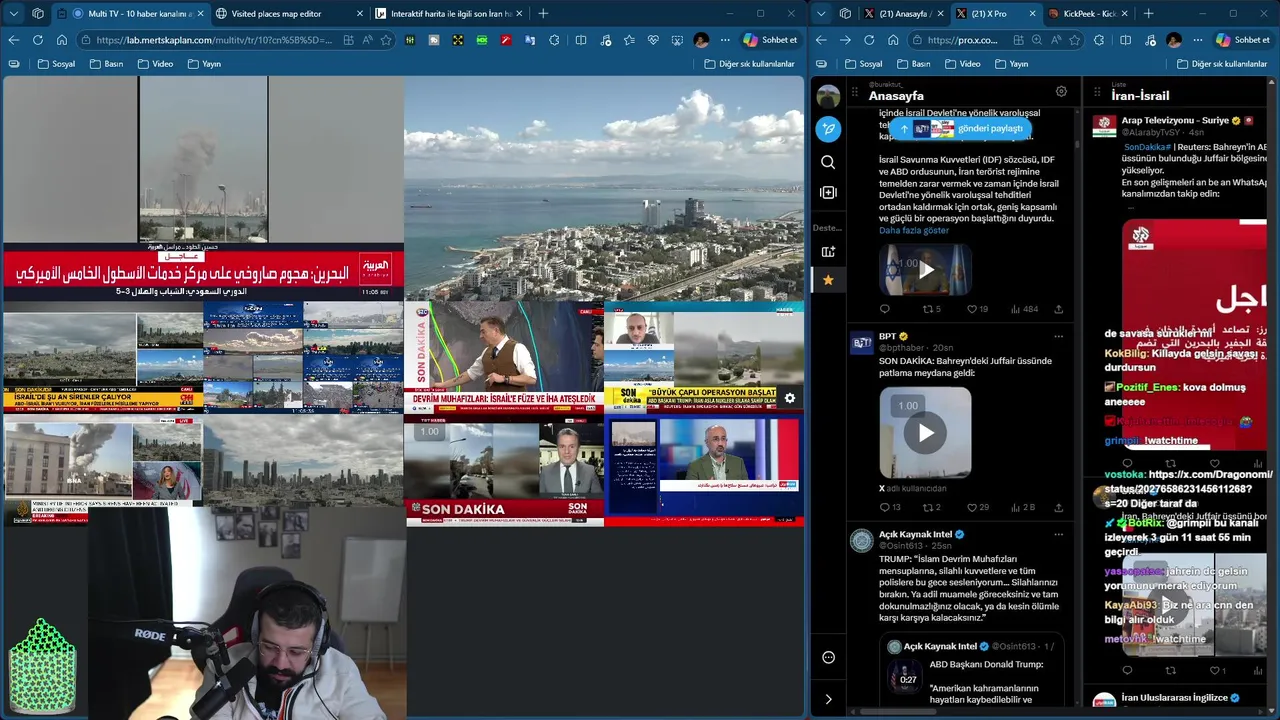Open tab list dropdown in right browser
Viewport: 1280px width, 720px height.
click(x=820, y=14)
